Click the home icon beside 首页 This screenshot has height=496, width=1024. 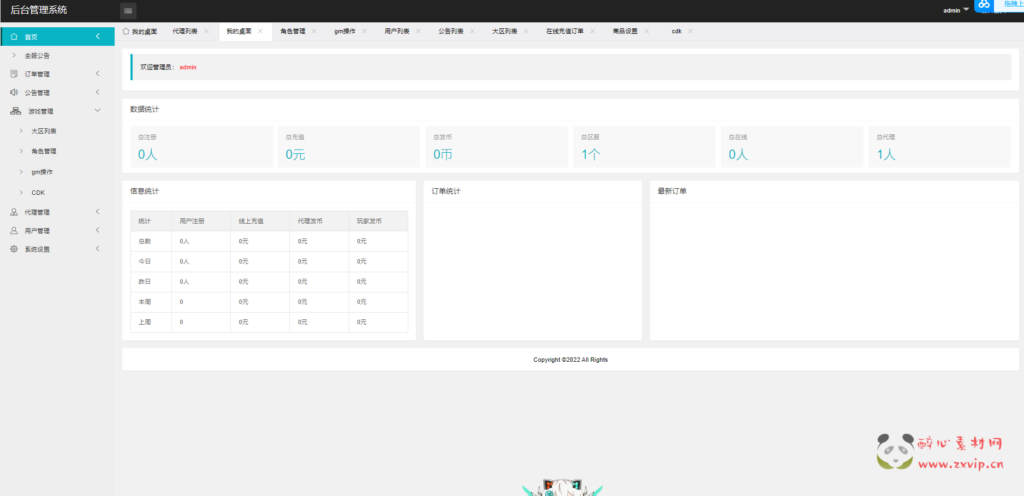tap(14, 37)
